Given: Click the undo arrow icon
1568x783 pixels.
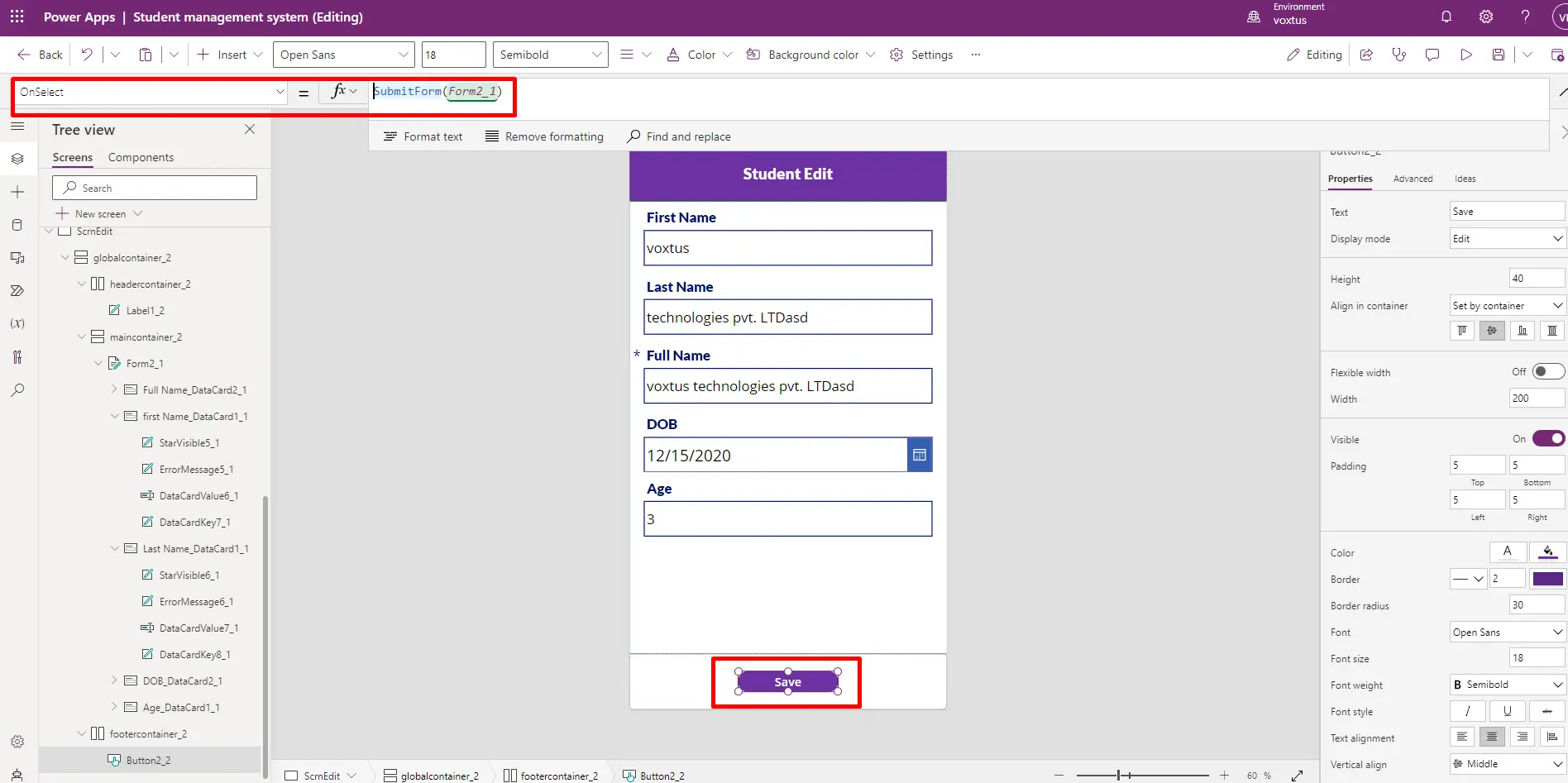Looking at the screenshot, I should 87,55.
